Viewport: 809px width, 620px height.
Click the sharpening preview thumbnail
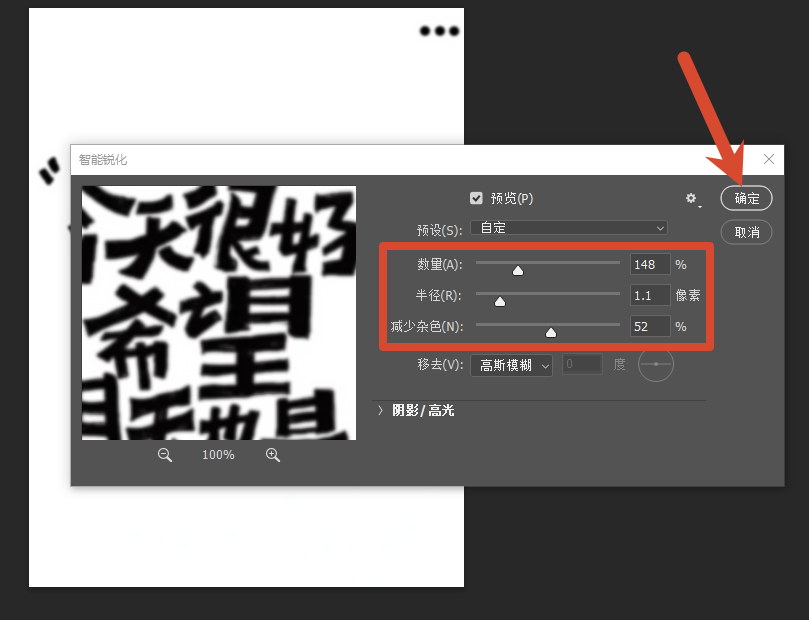coord(219,313)
